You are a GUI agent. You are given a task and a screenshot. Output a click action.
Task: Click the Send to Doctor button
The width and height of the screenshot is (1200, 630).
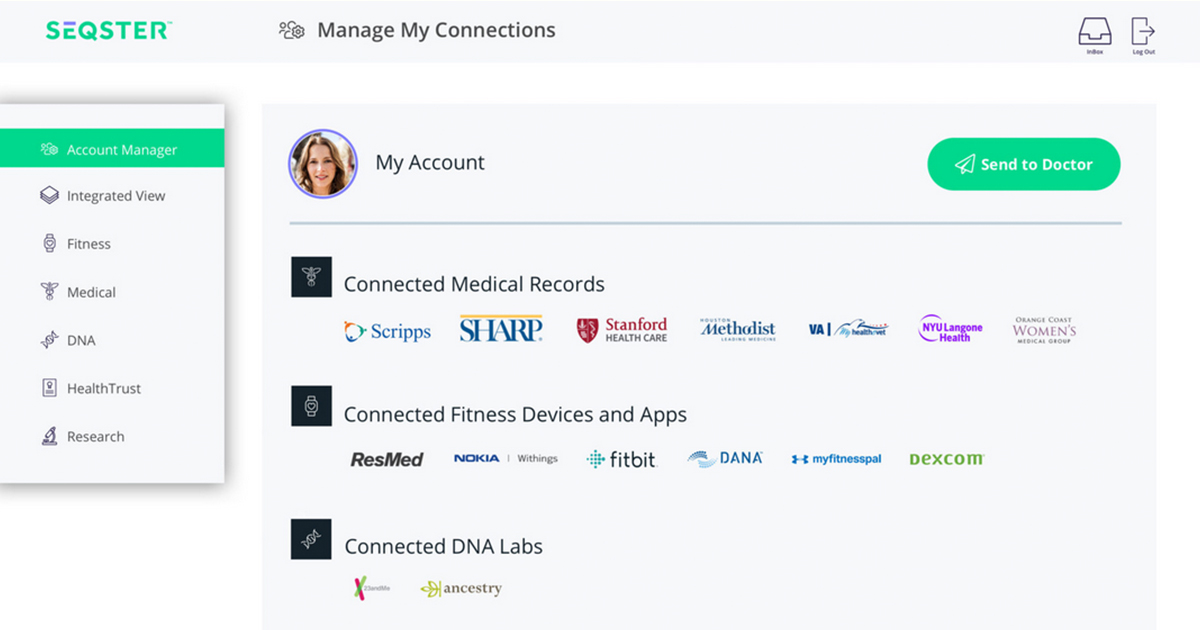1024,164
